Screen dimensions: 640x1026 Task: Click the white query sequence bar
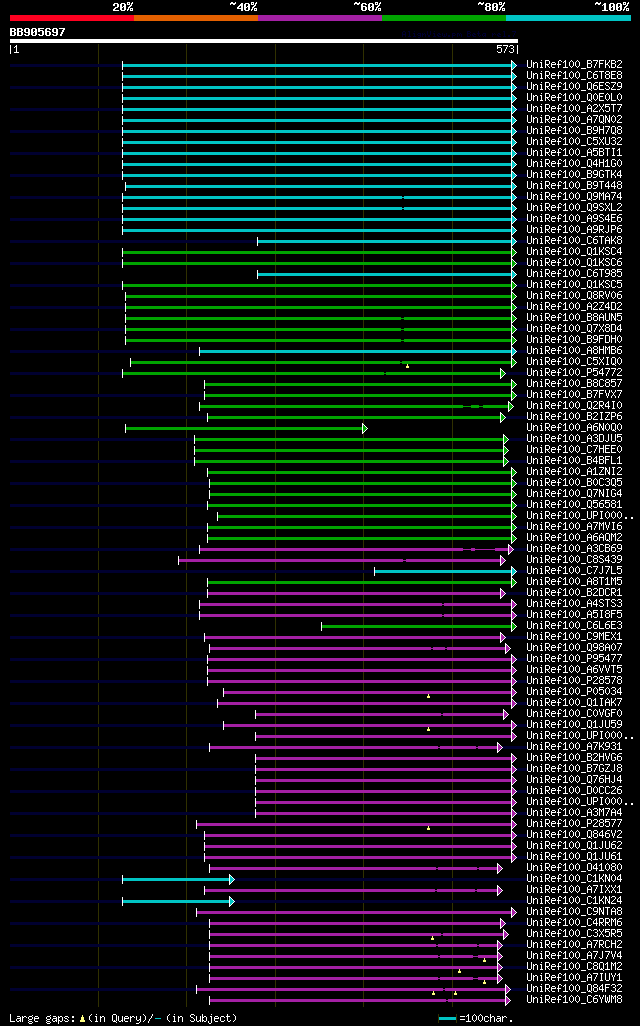[264, 41]
